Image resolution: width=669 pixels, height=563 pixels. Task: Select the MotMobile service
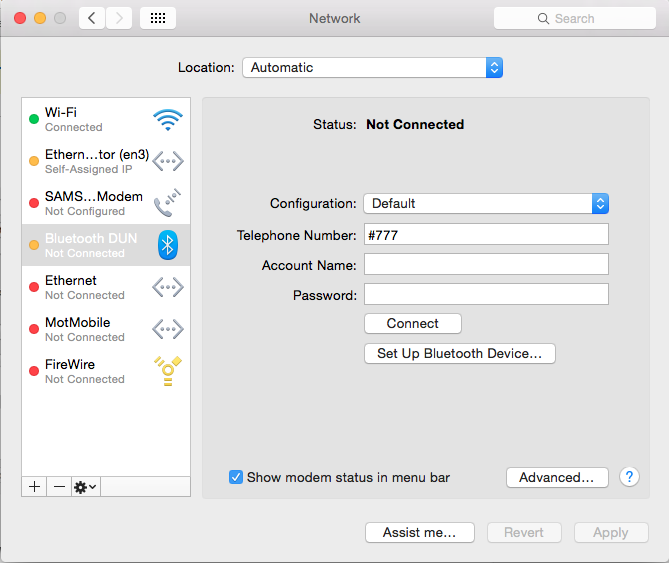106,329
